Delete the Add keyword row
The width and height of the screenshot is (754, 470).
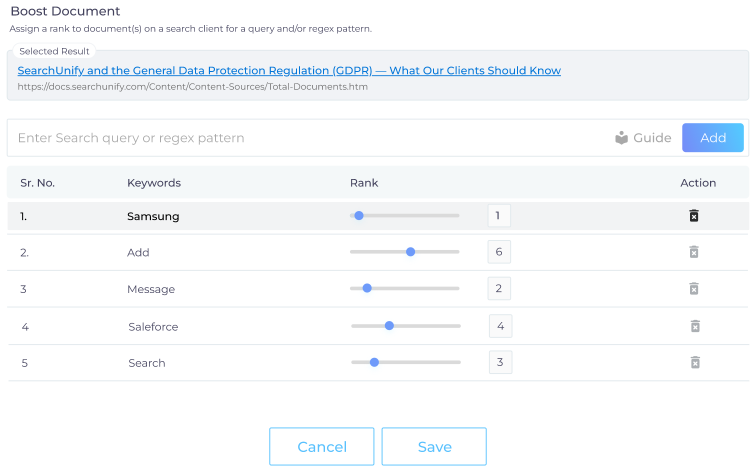[693, 252]
